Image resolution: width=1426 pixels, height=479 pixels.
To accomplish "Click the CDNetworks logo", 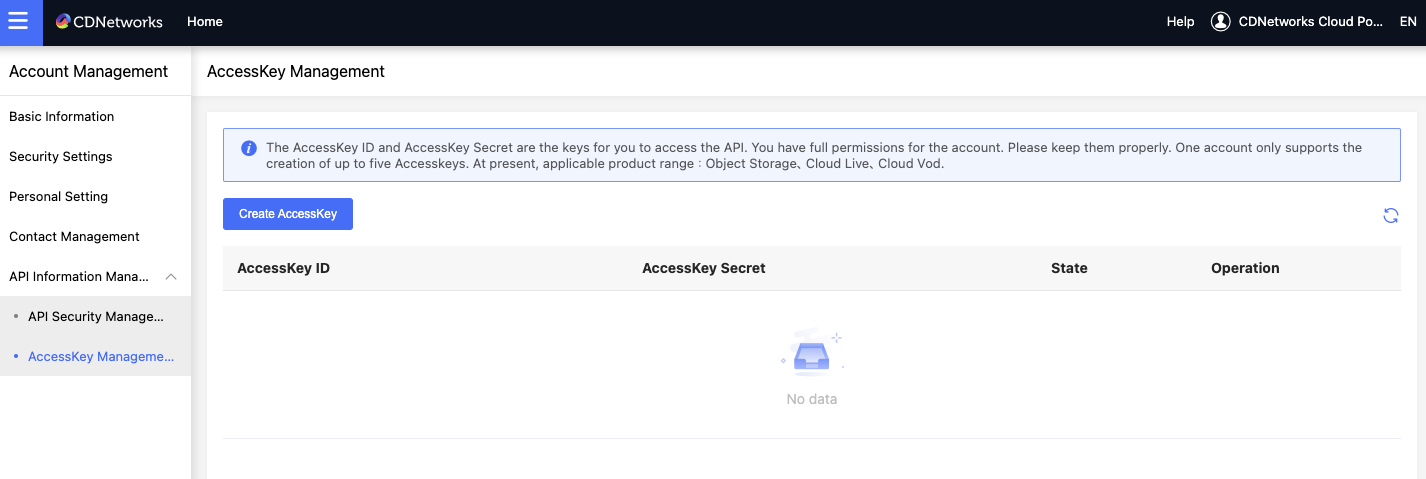I will pos(109,22).
